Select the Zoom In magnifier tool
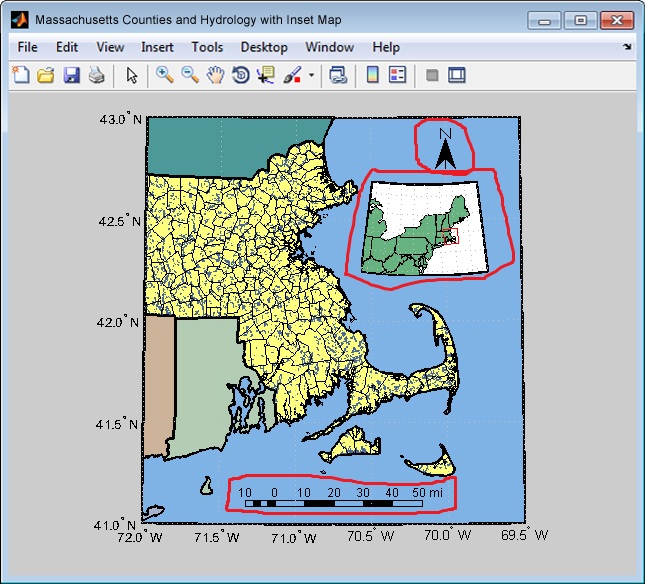The width and height of the screenshot is (645, 584). tap(164, 75)
